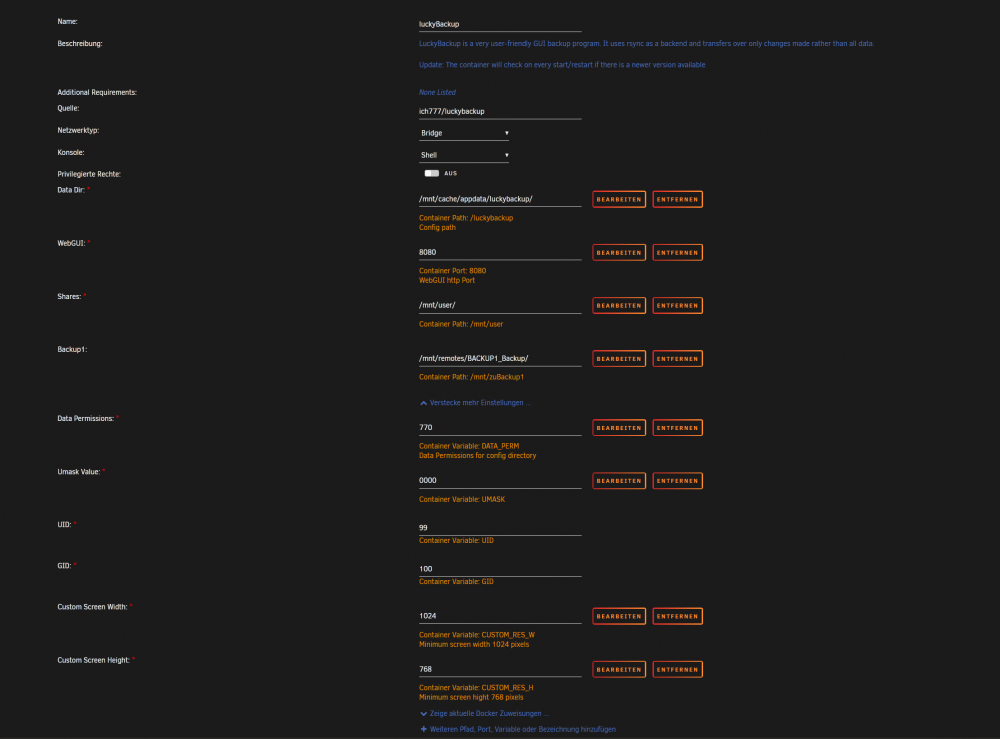Click the 'LuckyBackup is a very user-friendly' description
The image size is (1000, 739).
click(x=646, y=44)
